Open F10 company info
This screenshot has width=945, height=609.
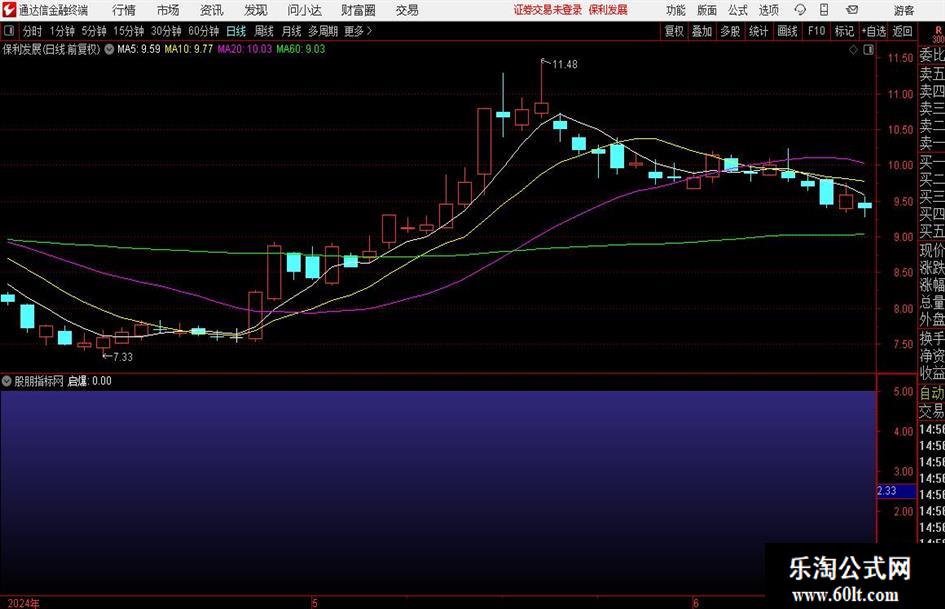816,31
